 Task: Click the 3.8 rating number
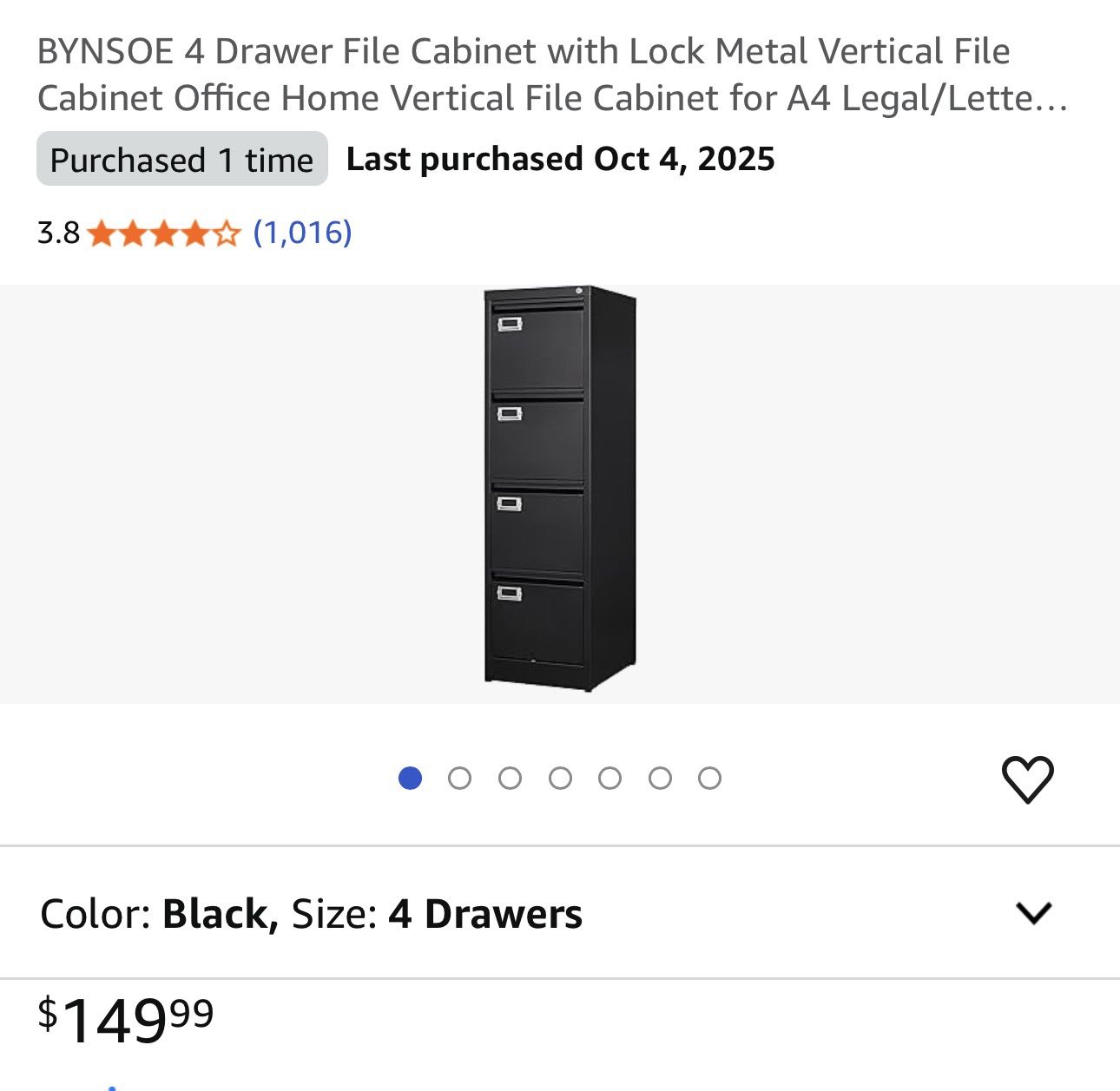point(58,233)
